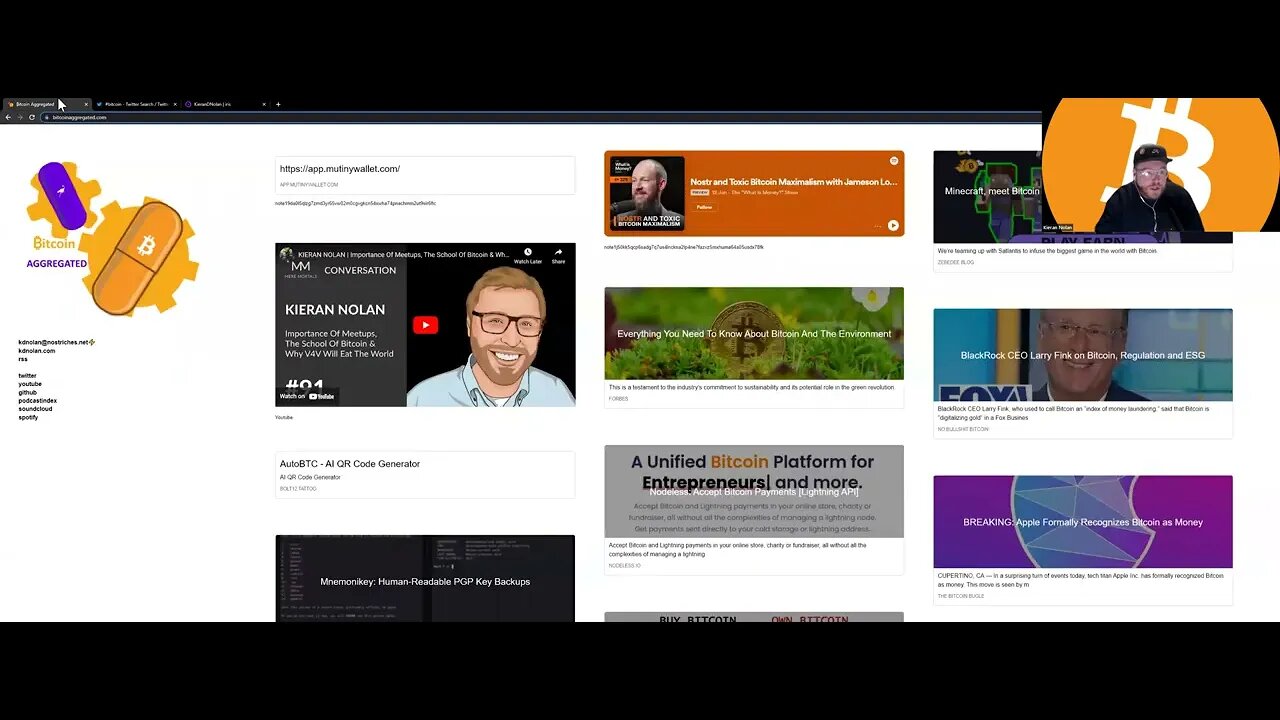Click the browser back arrow

pos(8,117)
